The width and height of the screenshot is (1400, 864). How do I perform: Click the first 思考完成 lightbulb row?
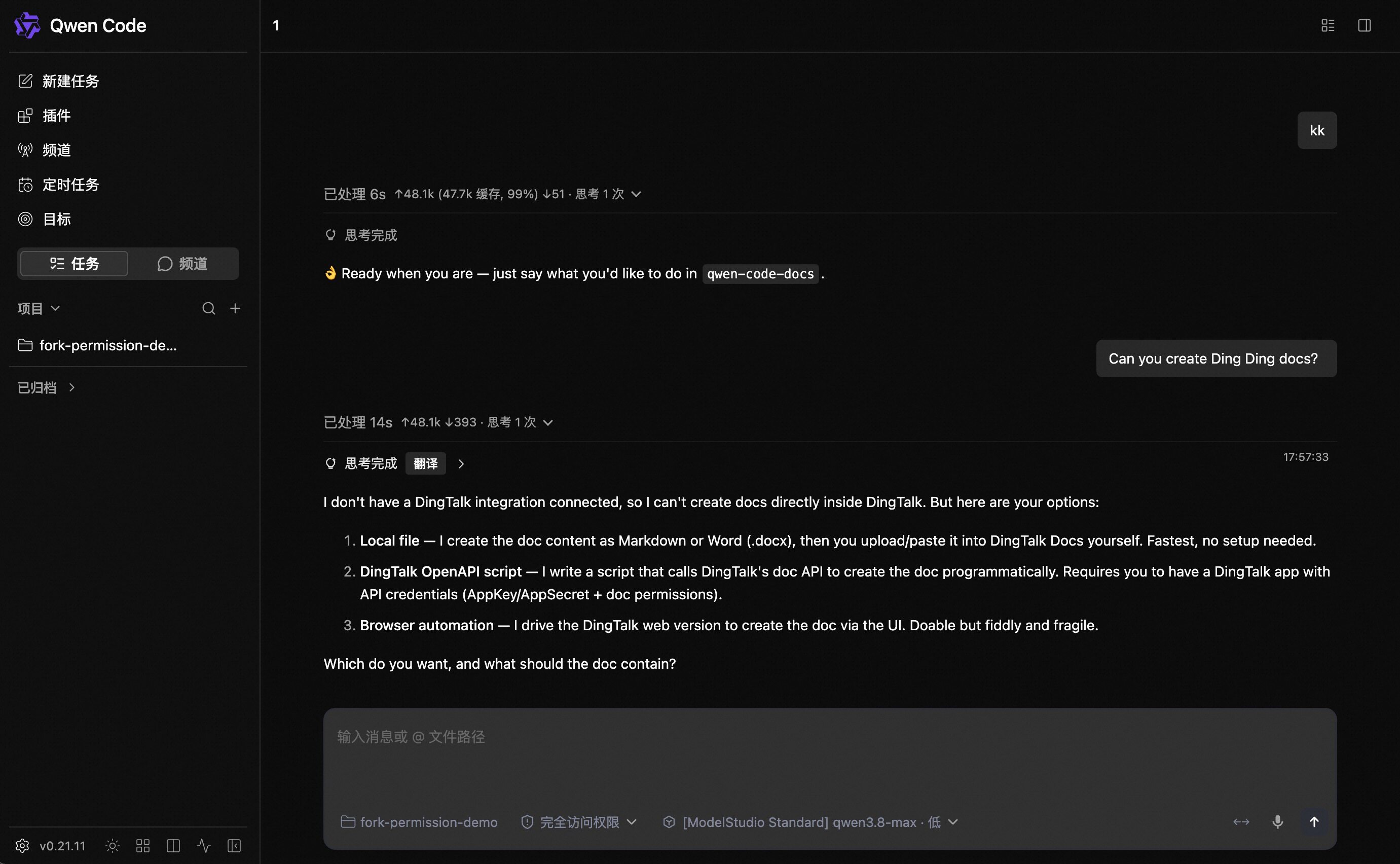(361, 235)
